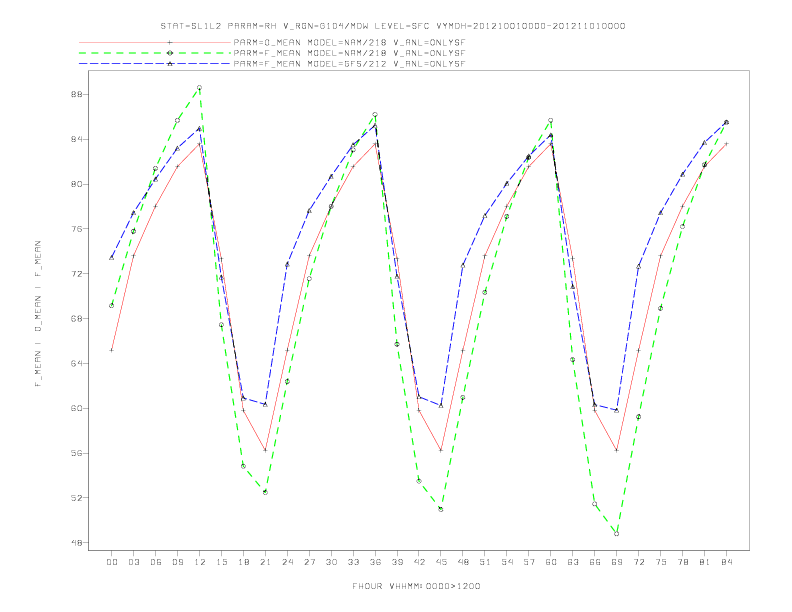
Task: Click y-axis tick label 88
Action: 77,94
